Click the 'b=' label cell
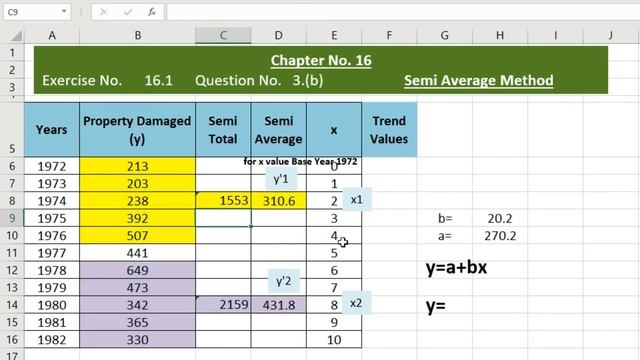The width and height of the screenshot is (640, 360). coord(444,218)
